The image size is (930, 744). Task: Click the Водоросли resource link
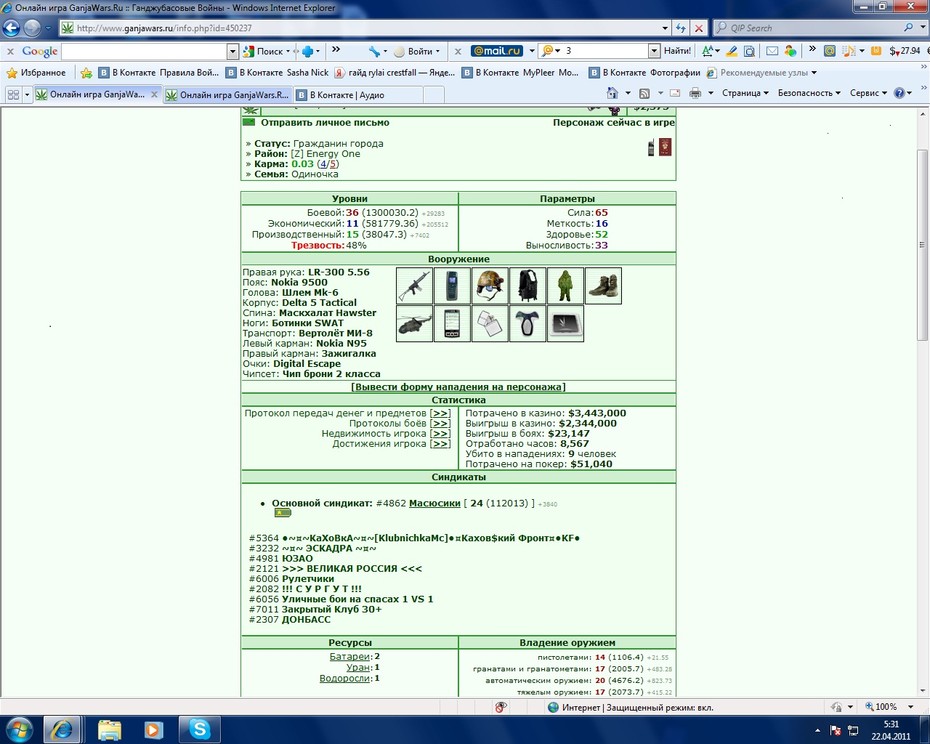coord(345,678)
